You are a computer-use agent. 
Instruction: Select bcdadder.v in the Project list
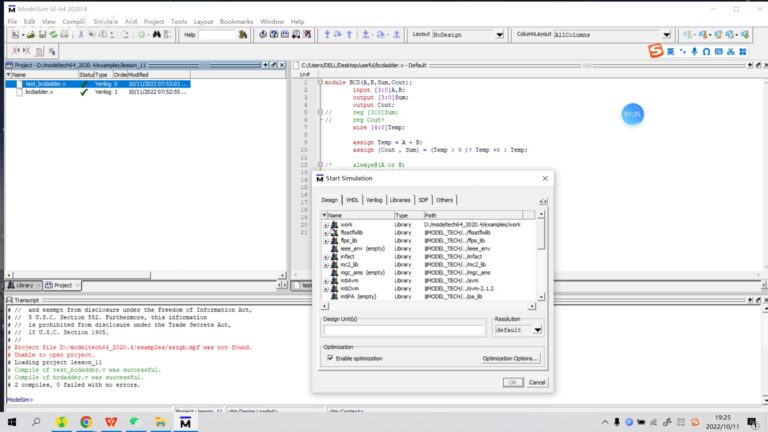(39, 92)
